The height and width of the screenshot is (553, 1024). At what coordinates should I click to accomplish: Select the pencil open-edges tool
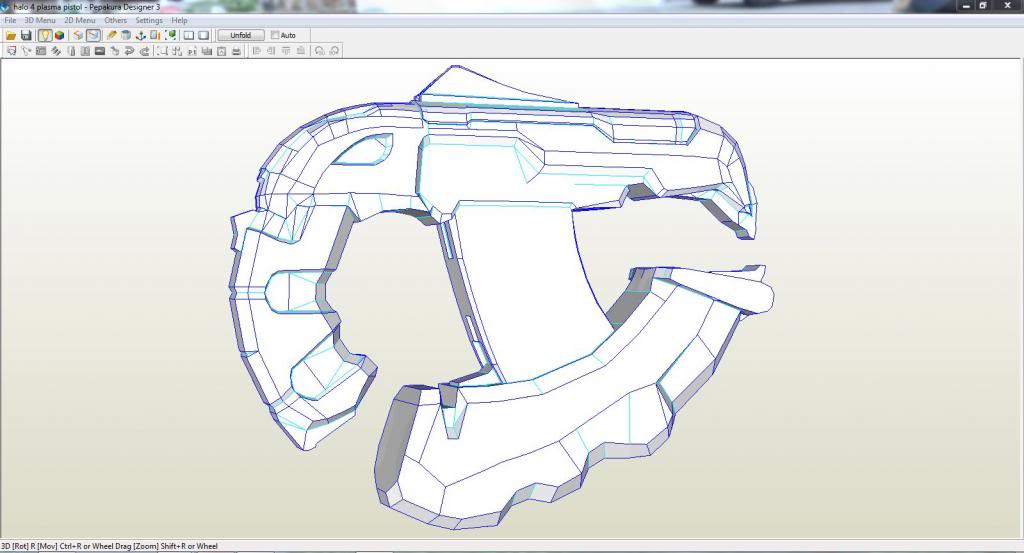pyautogui.click(x=112, y=35)
